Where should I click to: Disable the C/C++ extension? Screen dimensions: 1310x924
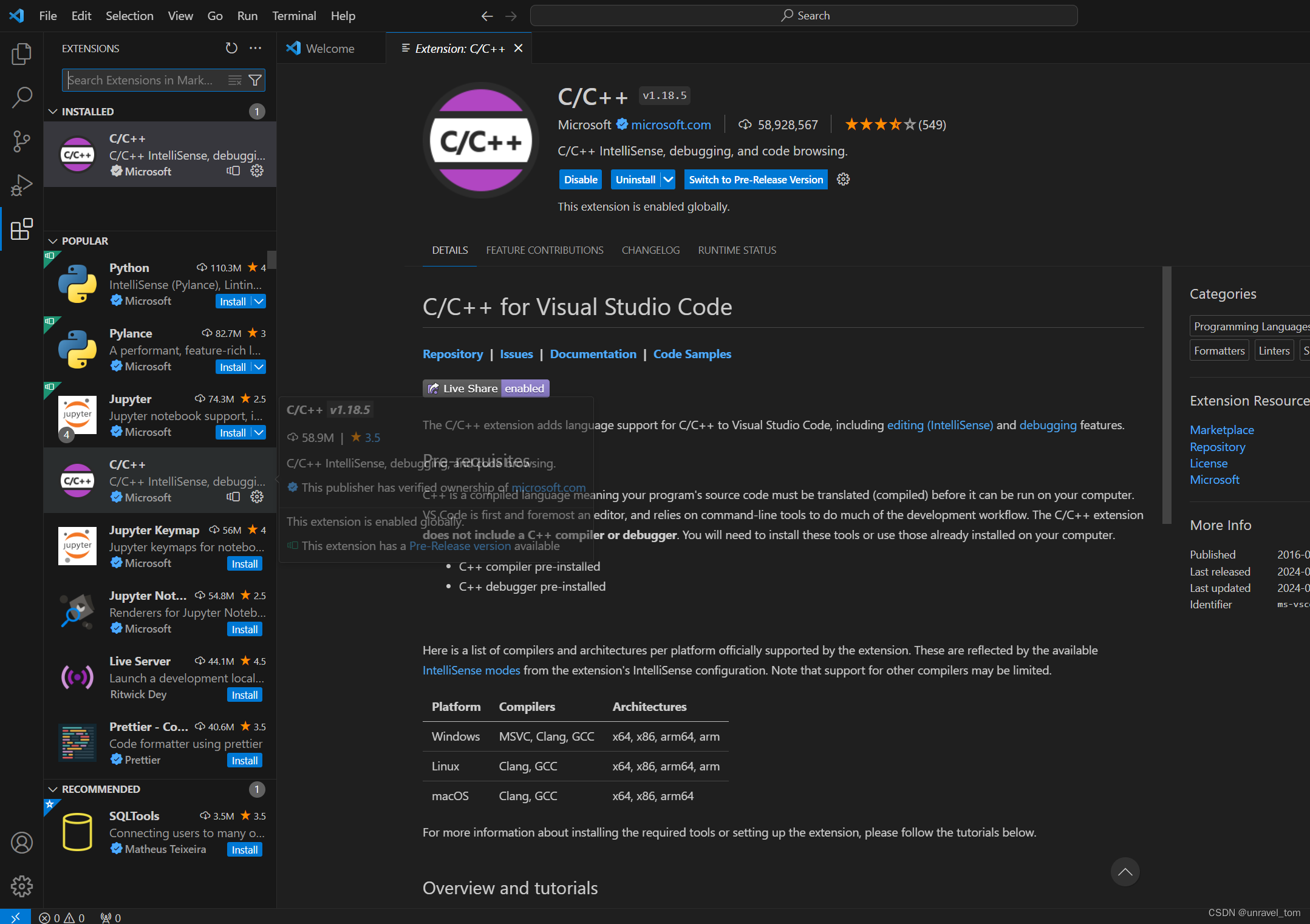coord(580,180)
